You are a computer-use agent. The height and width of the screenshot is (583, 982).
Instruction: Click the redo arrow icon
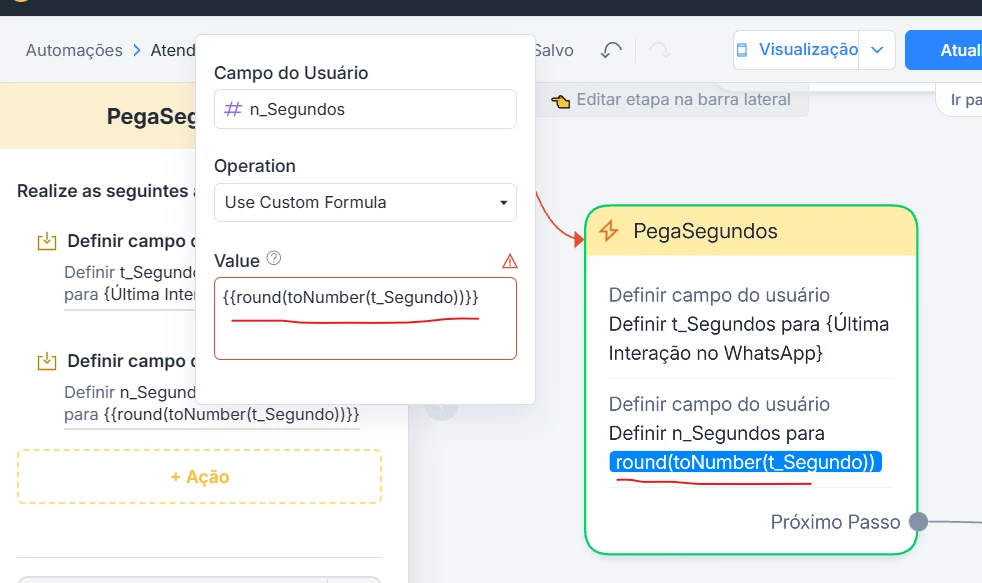659,50
